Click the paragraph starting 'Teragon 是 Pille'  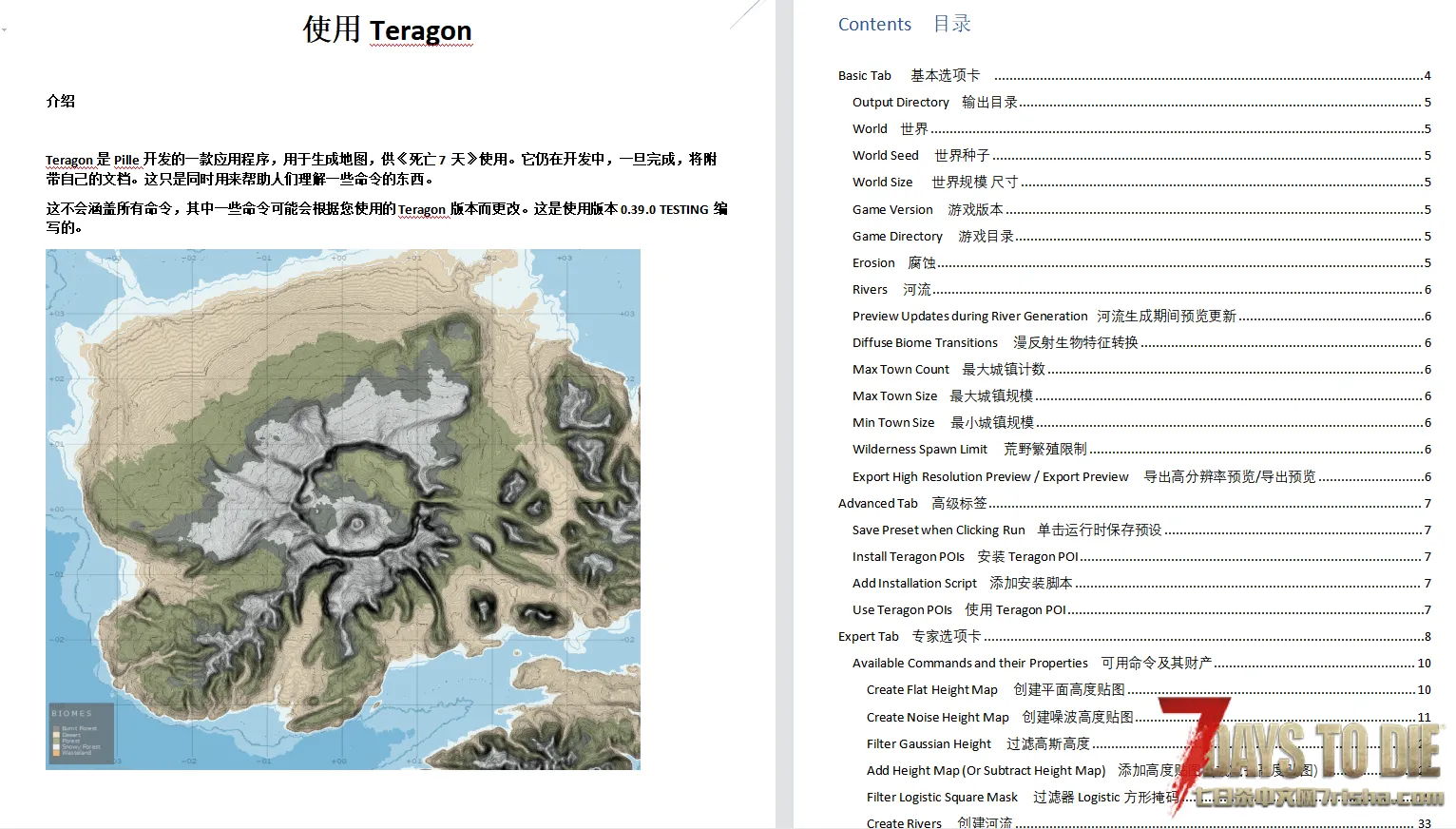click(381, 168)
